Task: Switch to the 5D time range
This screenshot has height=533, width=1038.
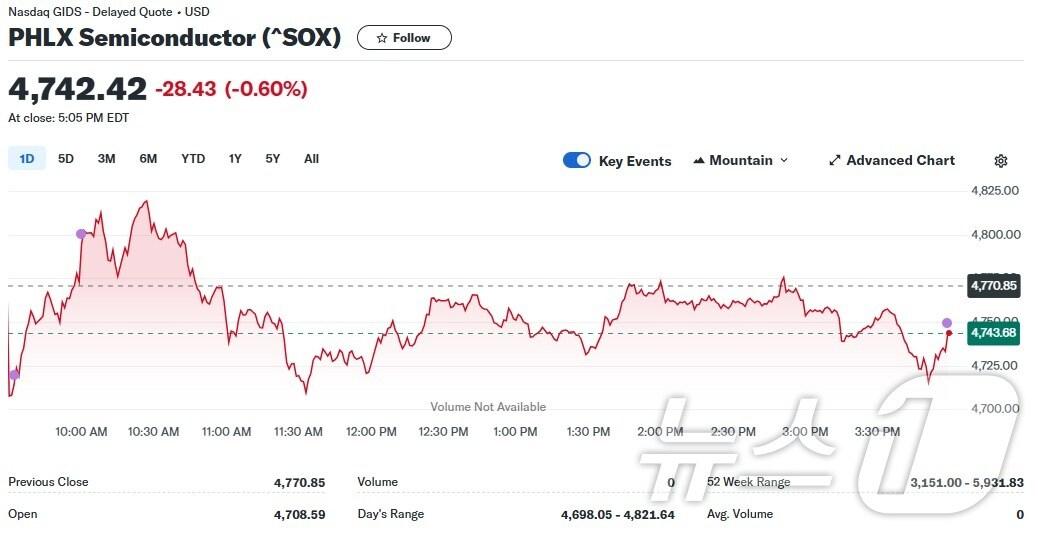Action: 66,158
